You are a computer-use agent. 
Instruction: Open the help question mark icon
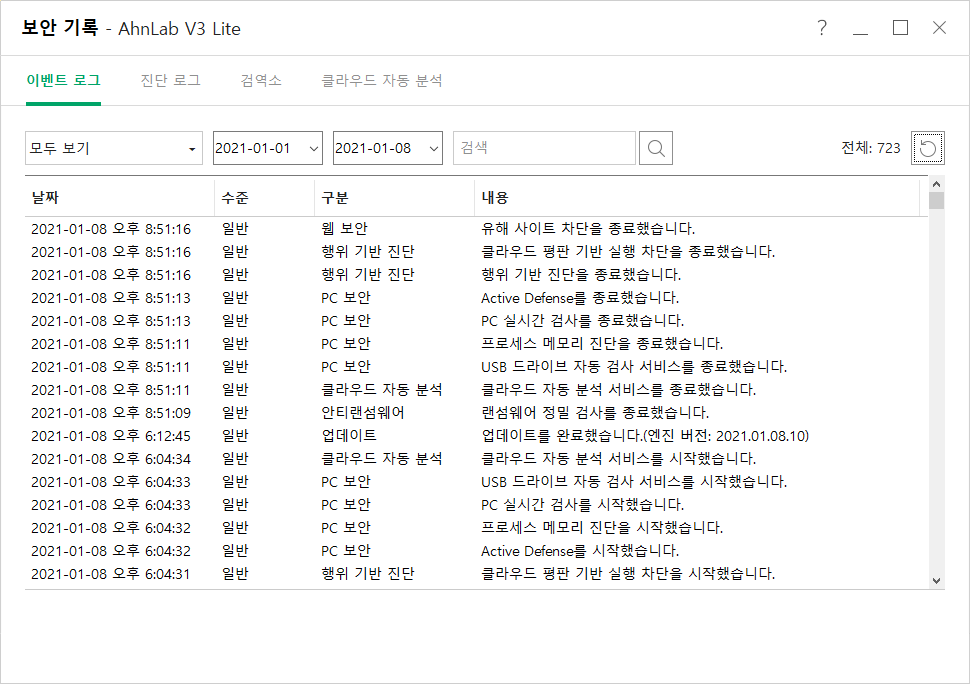822,28
